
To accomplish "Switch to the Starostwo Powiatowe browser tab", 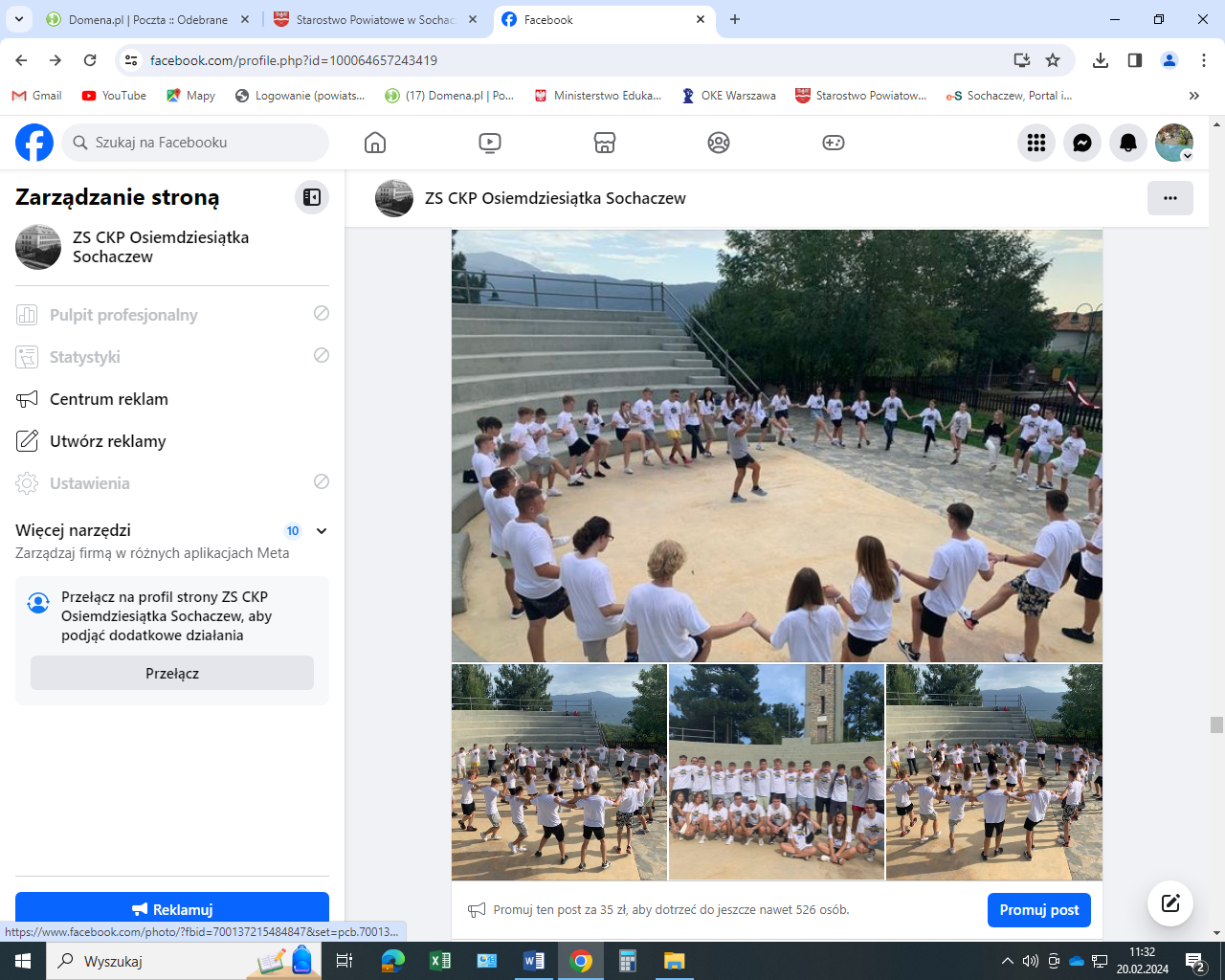I will (x=375, y=19).
